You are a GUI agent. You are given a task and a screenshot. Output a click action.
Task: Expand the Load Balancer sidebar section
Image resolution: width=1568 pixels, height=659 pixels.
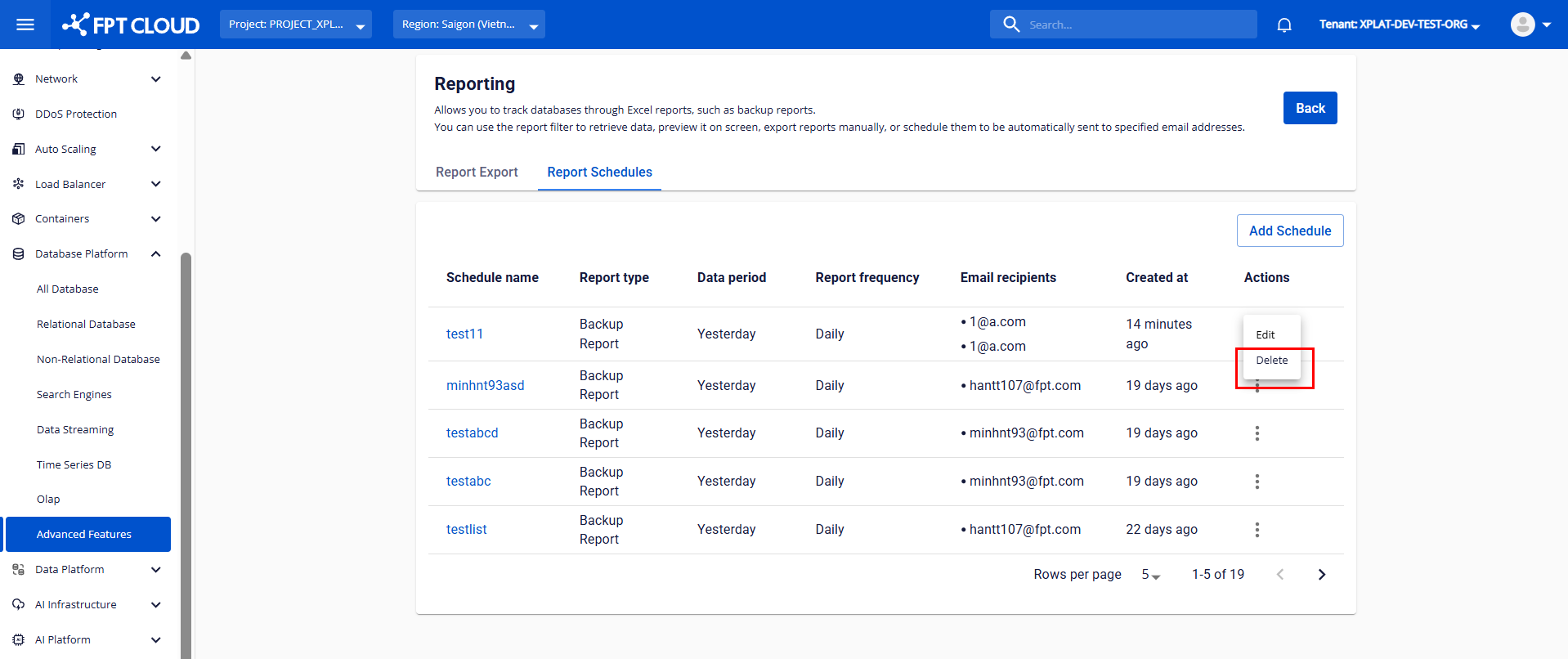click(156, 185)
